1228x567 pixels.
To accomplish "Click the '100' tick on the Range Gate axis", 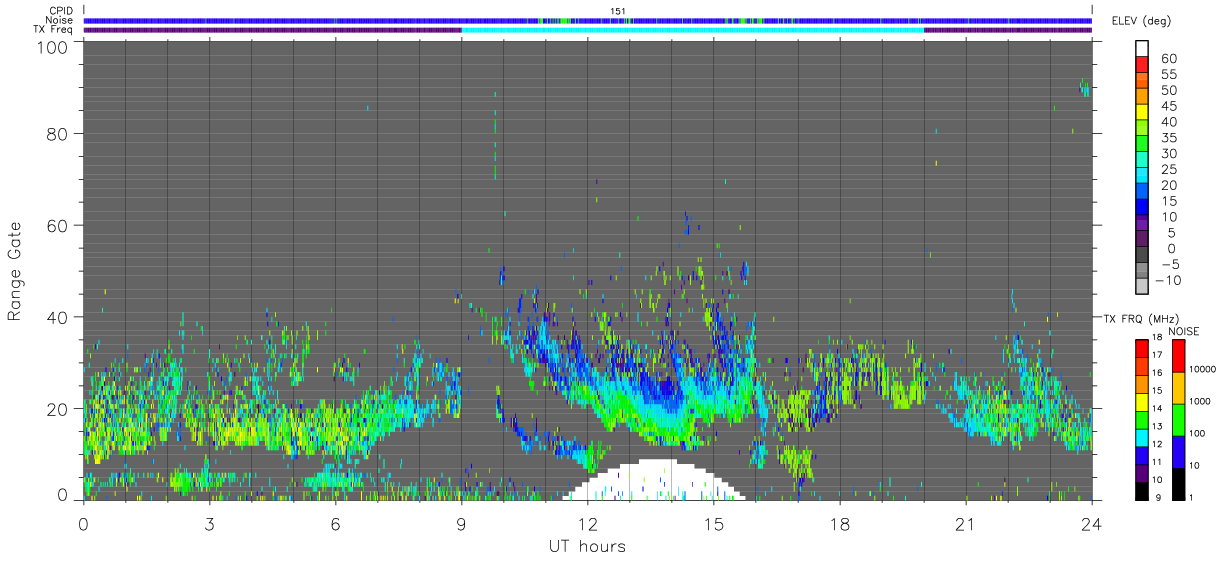I will 51,46.
